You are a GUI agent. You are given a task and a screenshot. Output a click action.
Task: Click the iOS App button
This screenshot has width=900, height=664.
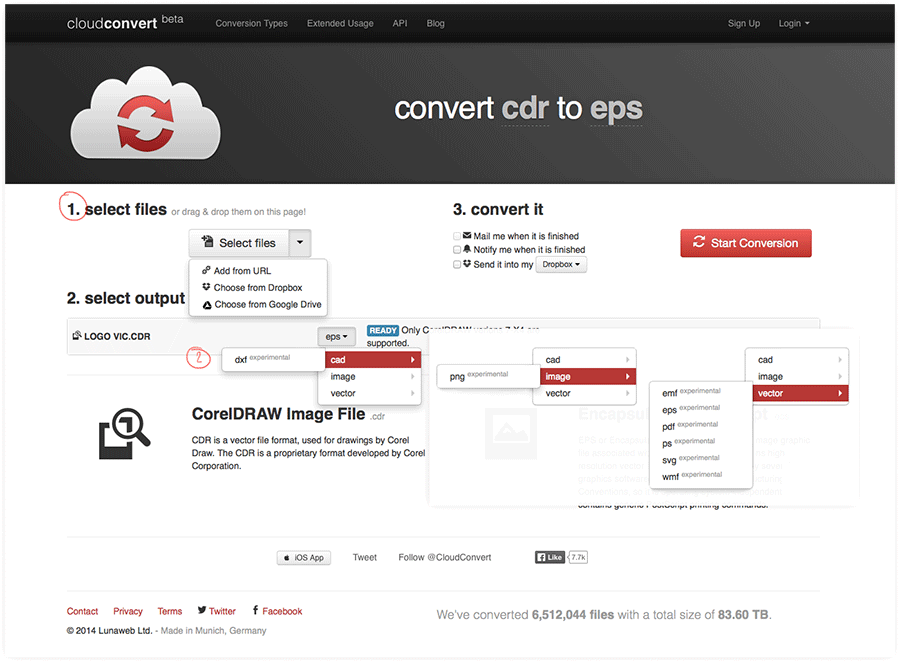click(304, 557)
